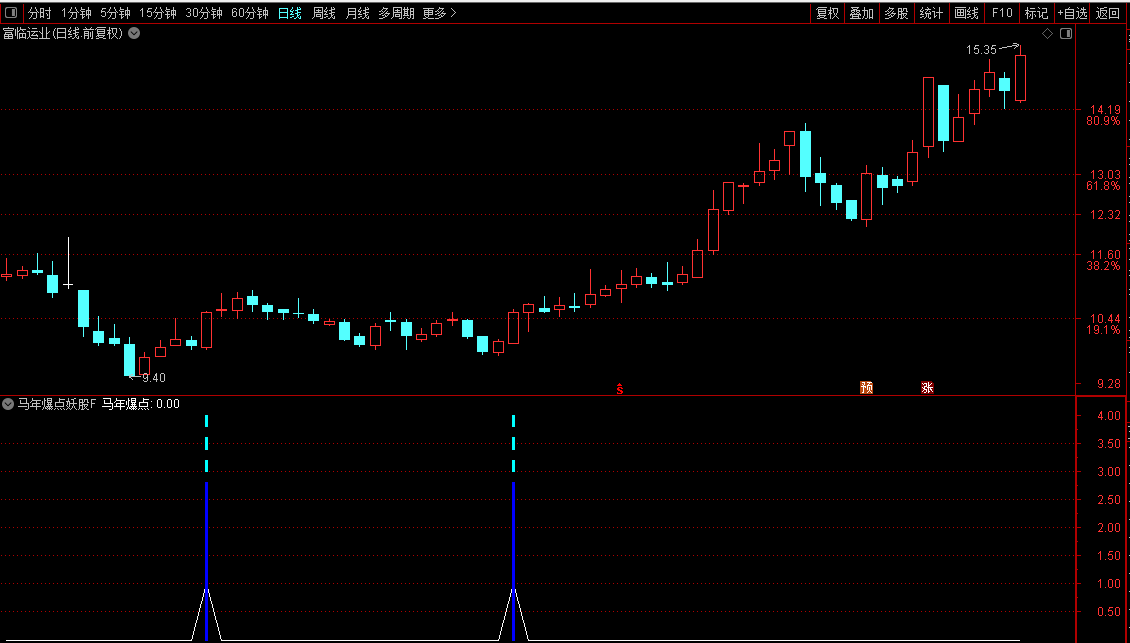Click the 0.50 indicator axis value
1130x643 pixels.
tap(1108, 613)
